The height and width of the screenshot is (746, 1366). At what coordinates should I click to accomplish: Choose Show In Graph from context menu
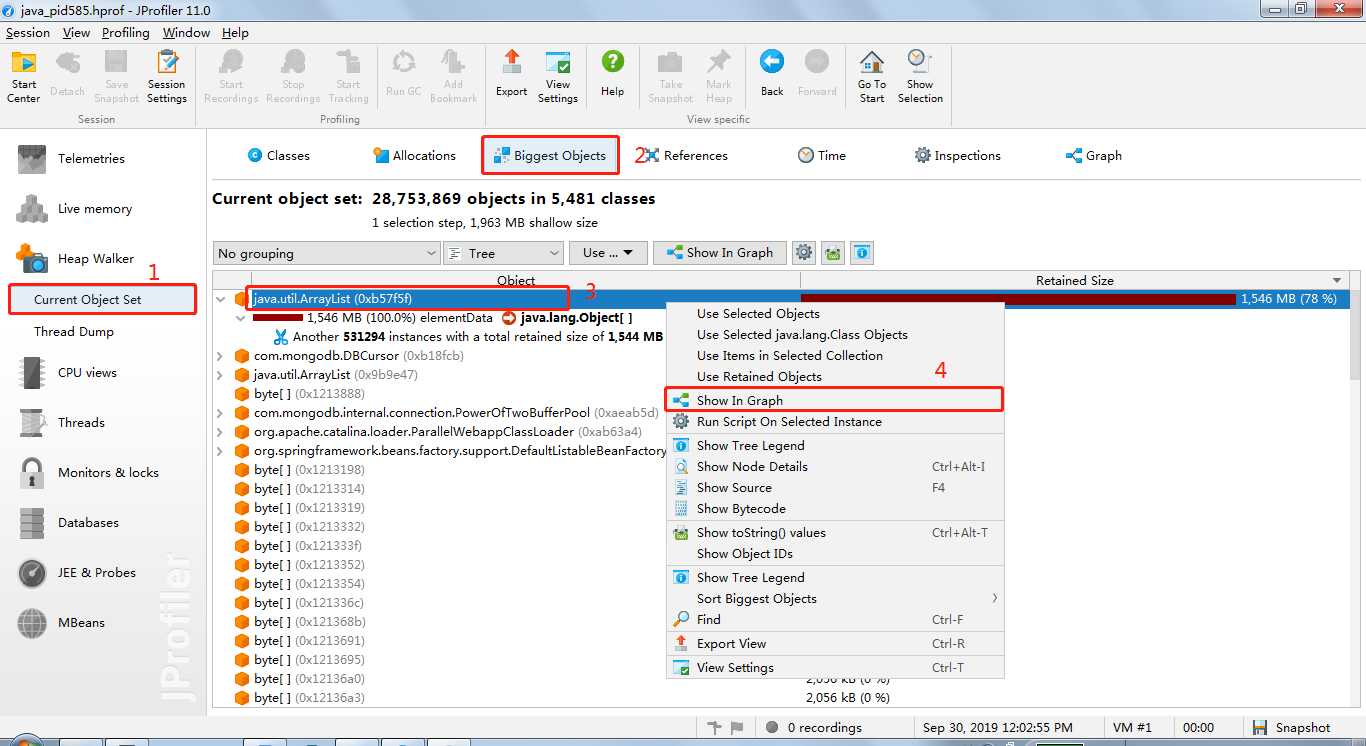click(835, 400)
